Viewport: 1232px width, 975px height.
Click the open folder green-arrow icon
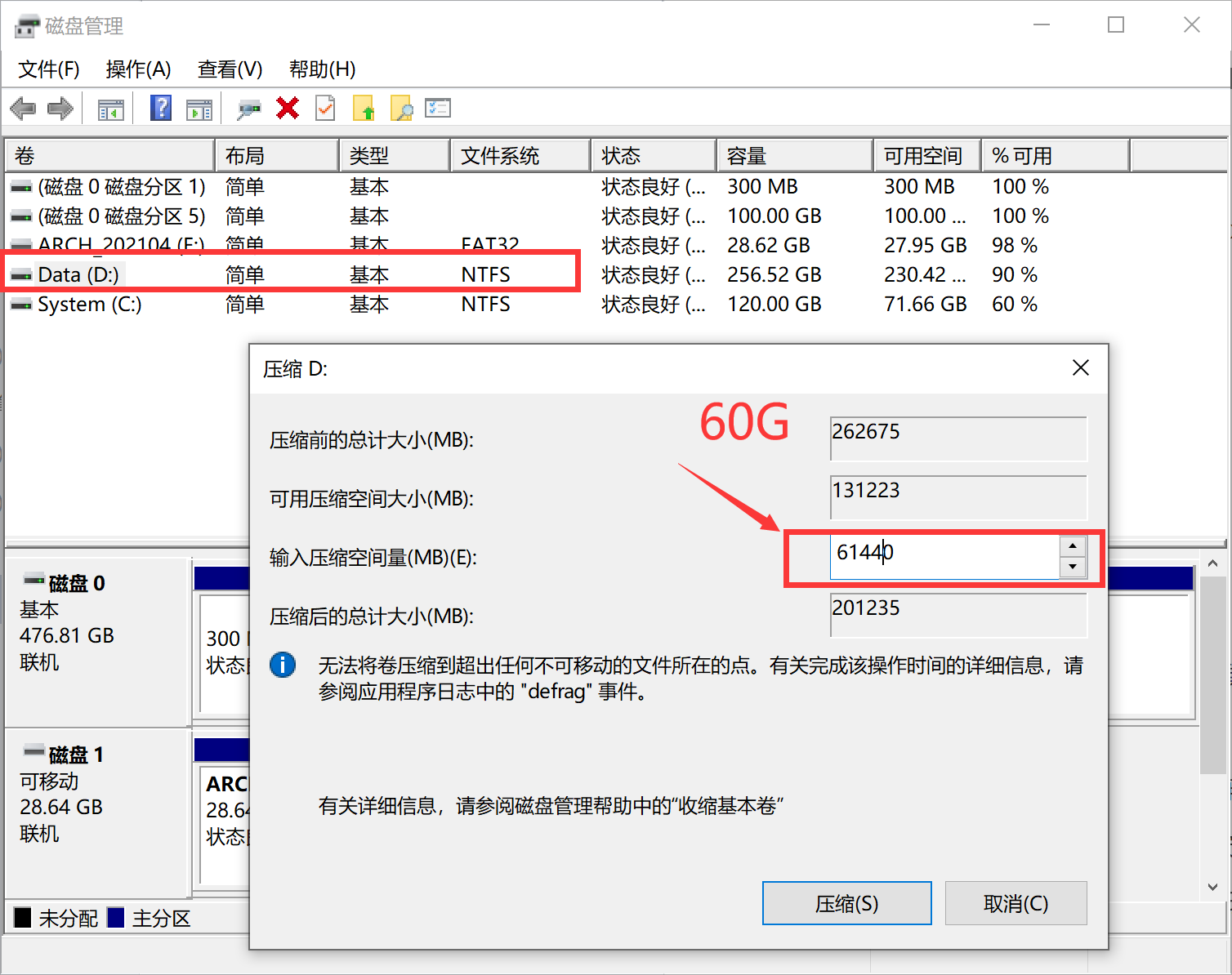[364, 109]
